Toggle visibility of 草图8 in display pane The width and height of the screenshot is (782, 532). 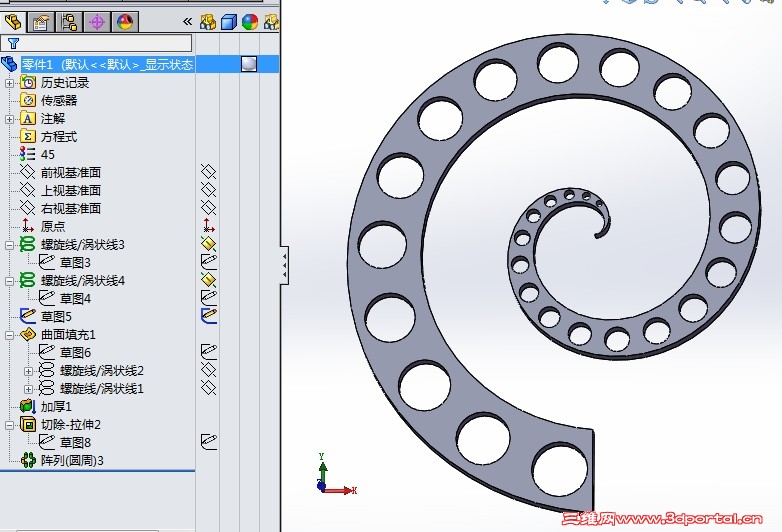pos(209,441)
